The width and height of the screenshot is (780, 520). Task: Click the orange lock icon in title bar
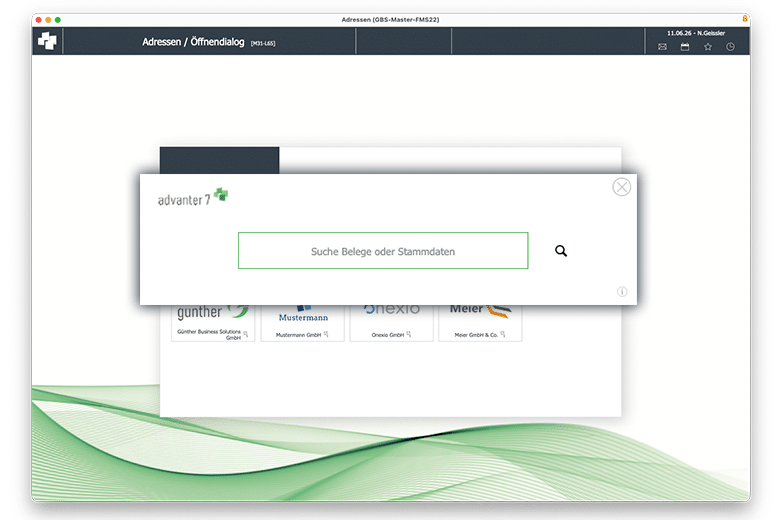click(x=745, y=19)
